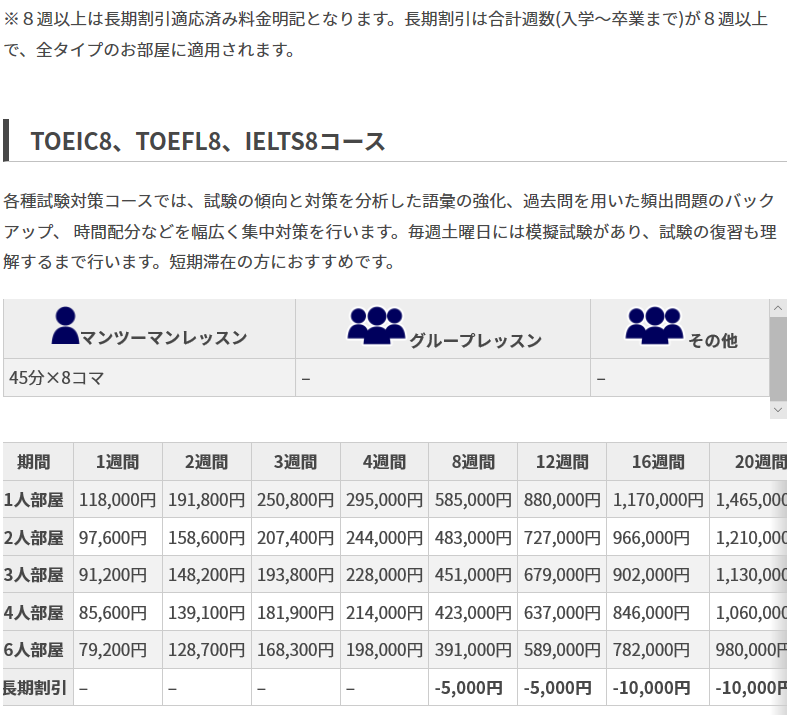The height and width of the screenshot is (715, 791).
Task: Click the 期間 column header
Action: click(32, 462)
